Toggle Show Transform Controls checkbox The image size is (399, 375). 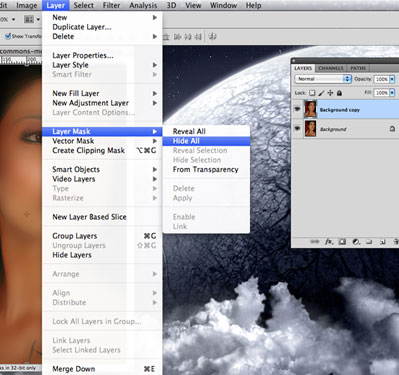pos(8,36)
